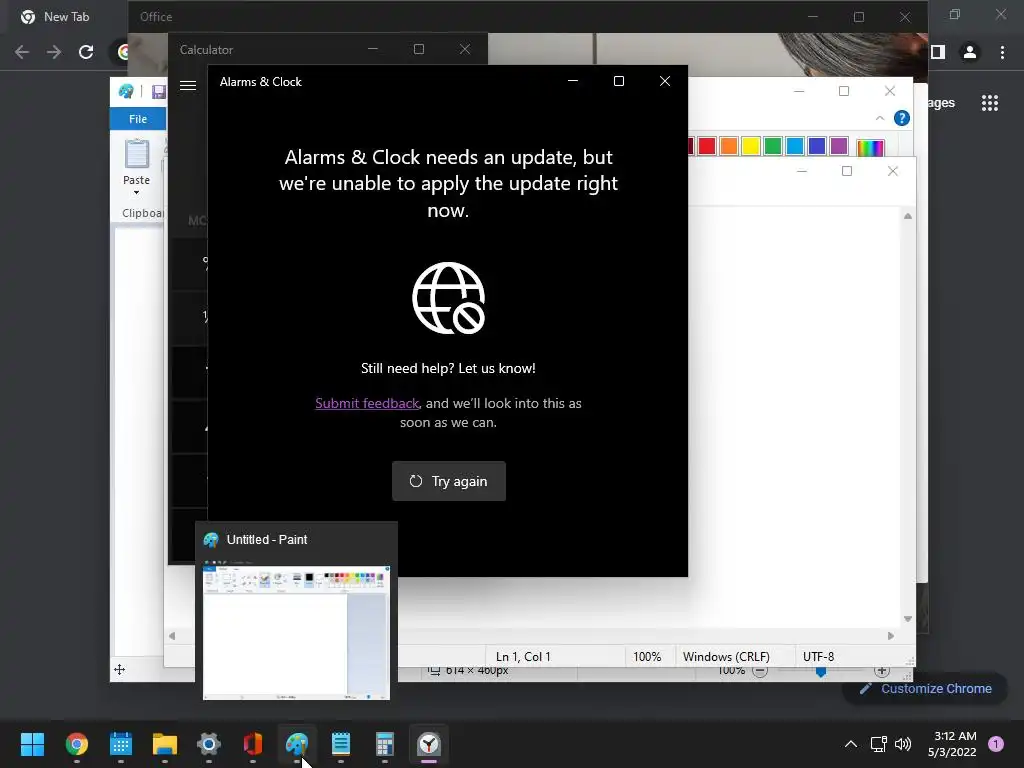Open File Explorer from taskbar
Image resolution: width=1024 pixels, height=768 pixels.
pyautogui.click(x=165, y=744)
